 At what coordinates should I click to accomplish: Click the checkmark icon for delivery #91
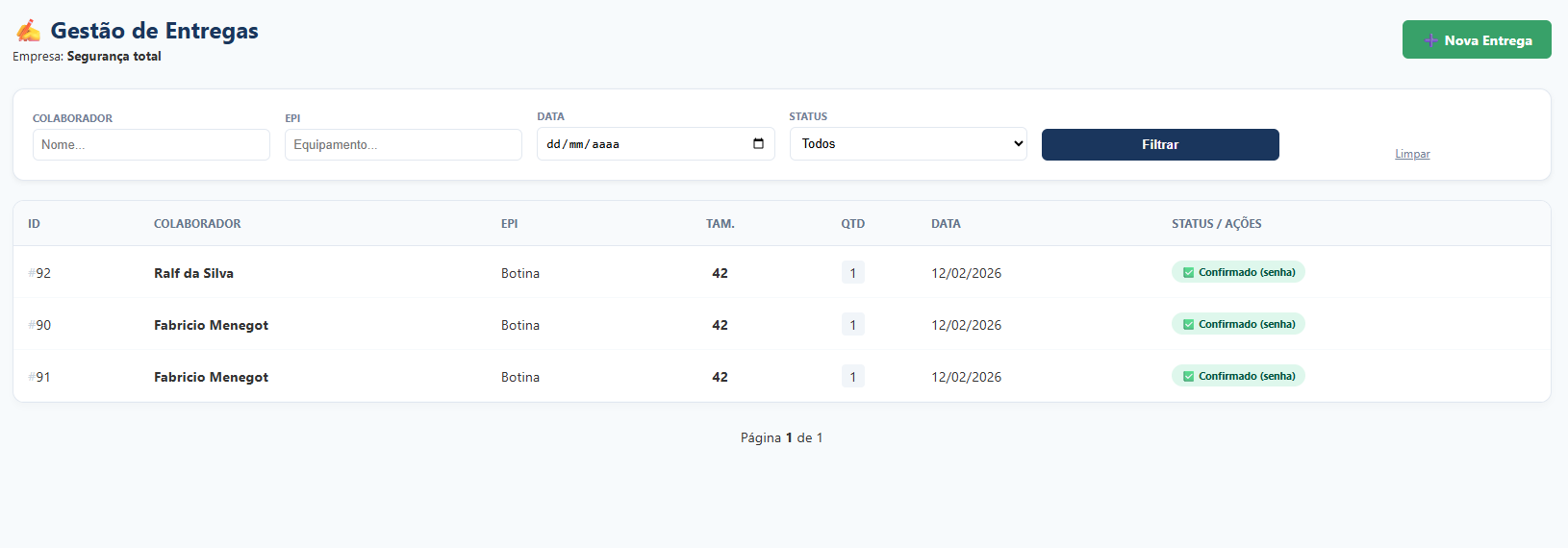tap(1188, 377)
